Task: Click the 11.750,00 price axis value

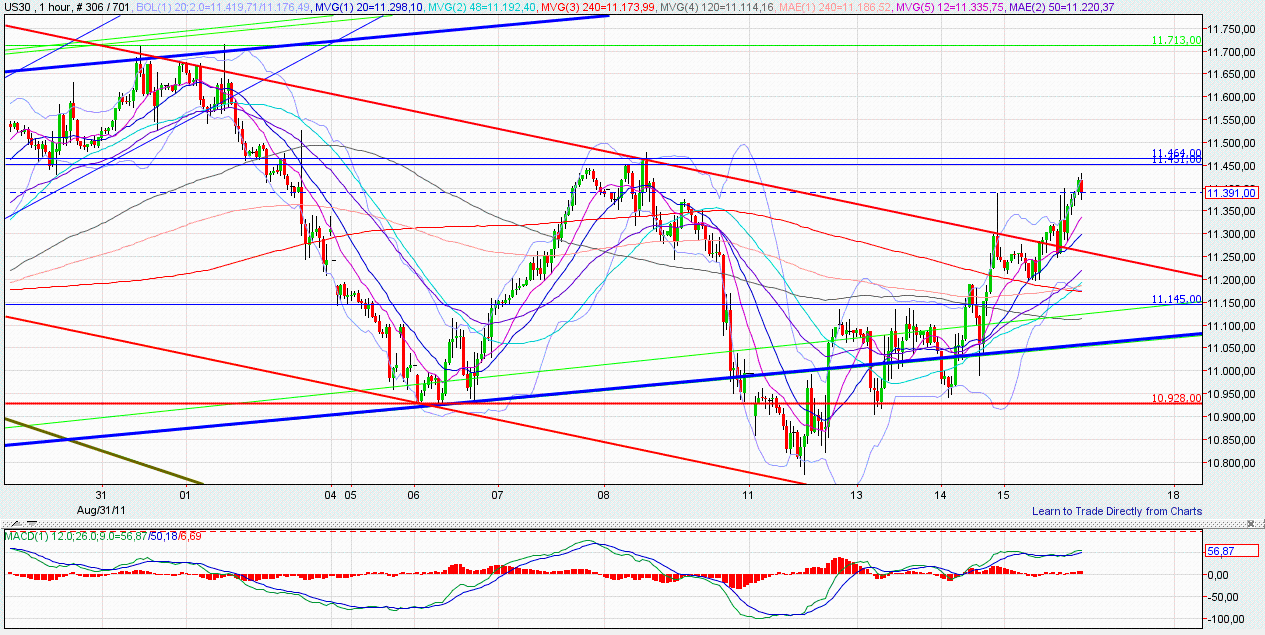Action: click(1232, 28)
